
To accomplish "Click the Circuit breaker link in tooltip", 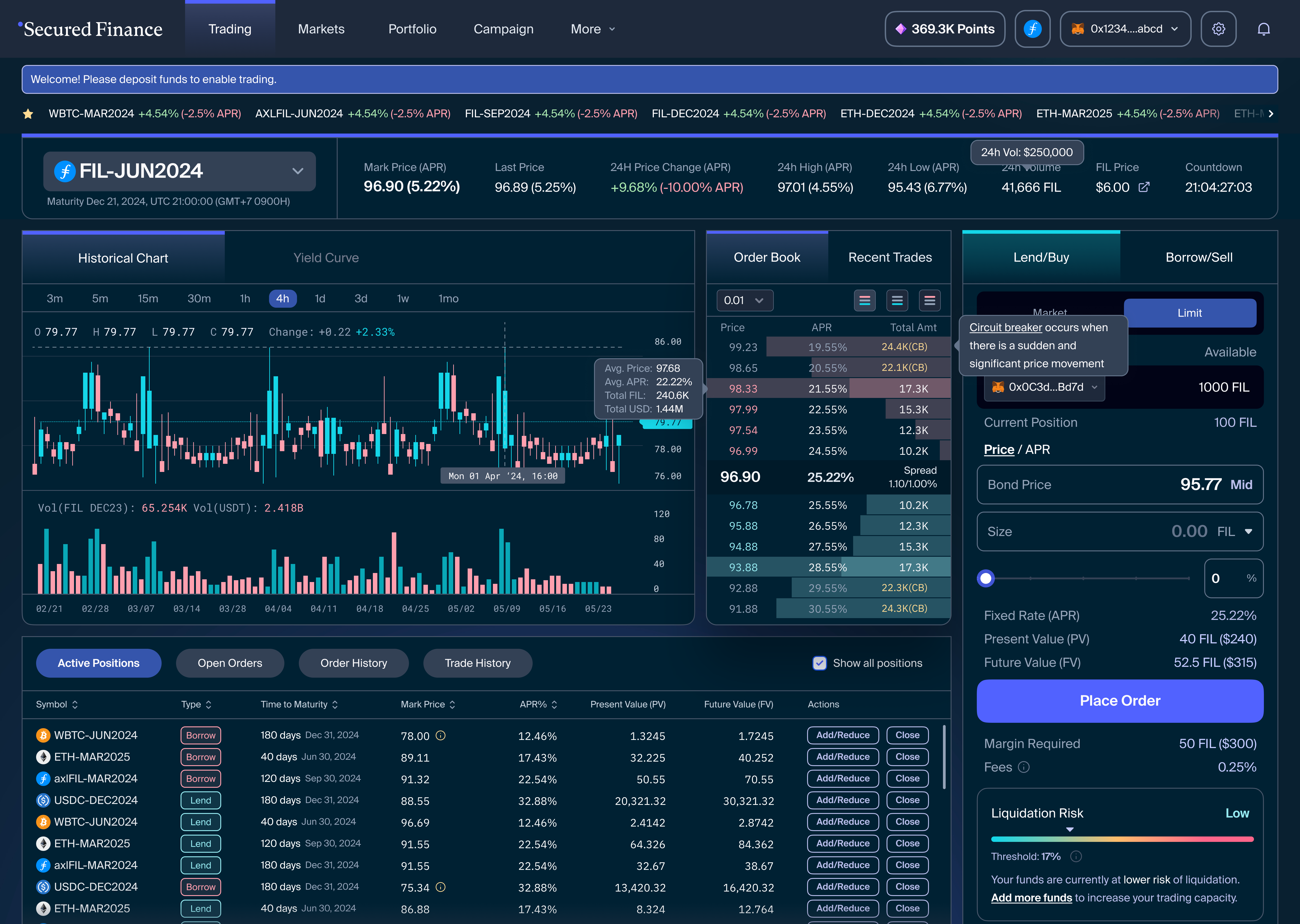I will click(1006, 328).
